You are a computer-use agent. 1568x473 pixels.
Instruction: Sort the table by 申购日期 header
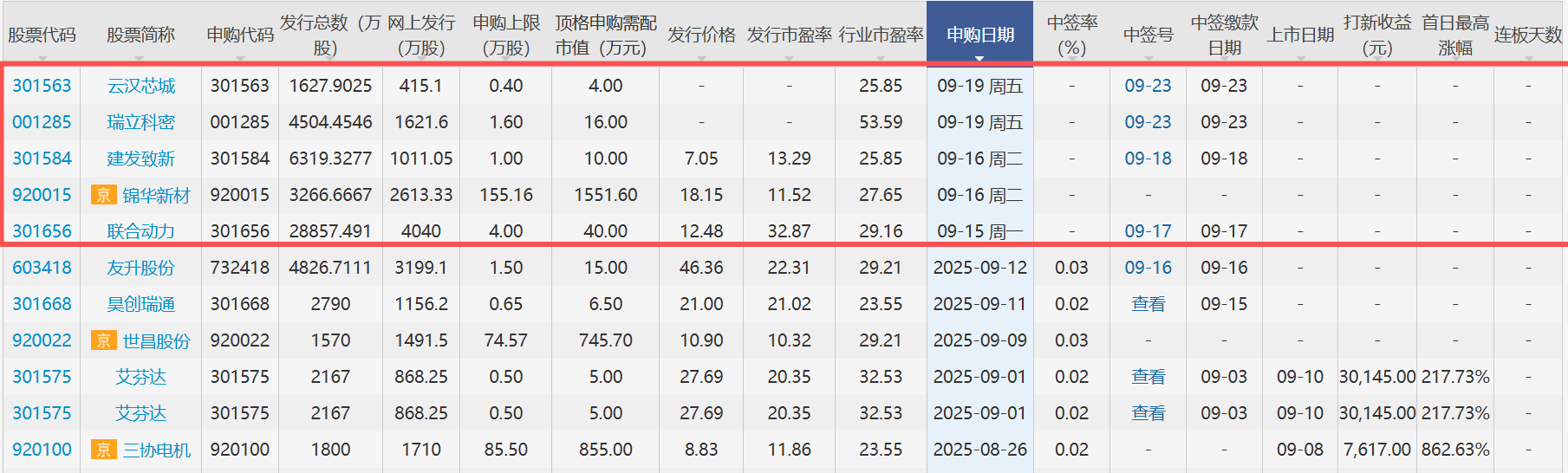979,35
